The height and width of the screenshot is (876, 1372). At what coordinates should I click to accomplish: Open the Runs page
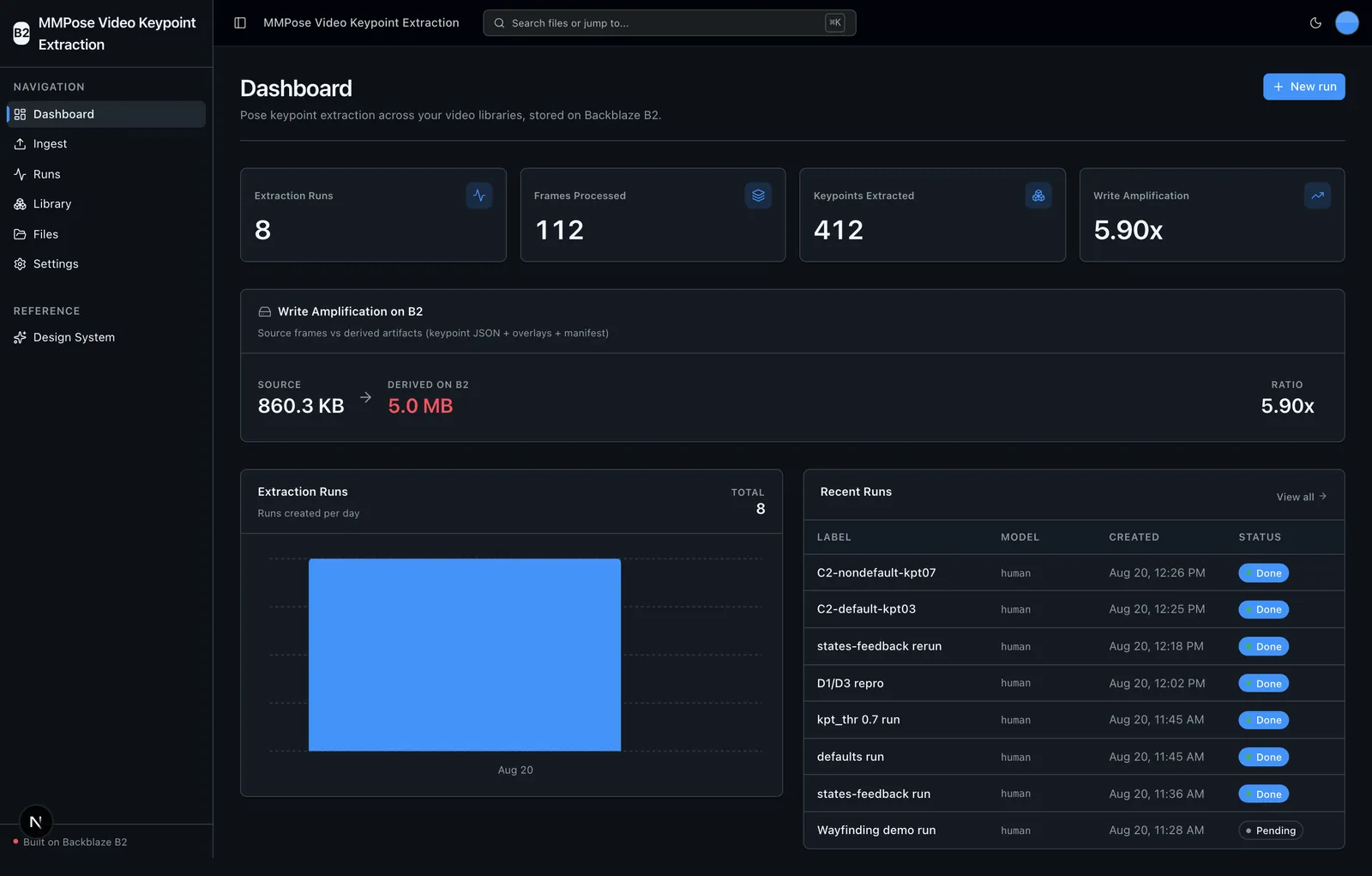pyautogui.click(x=106, y=174)
